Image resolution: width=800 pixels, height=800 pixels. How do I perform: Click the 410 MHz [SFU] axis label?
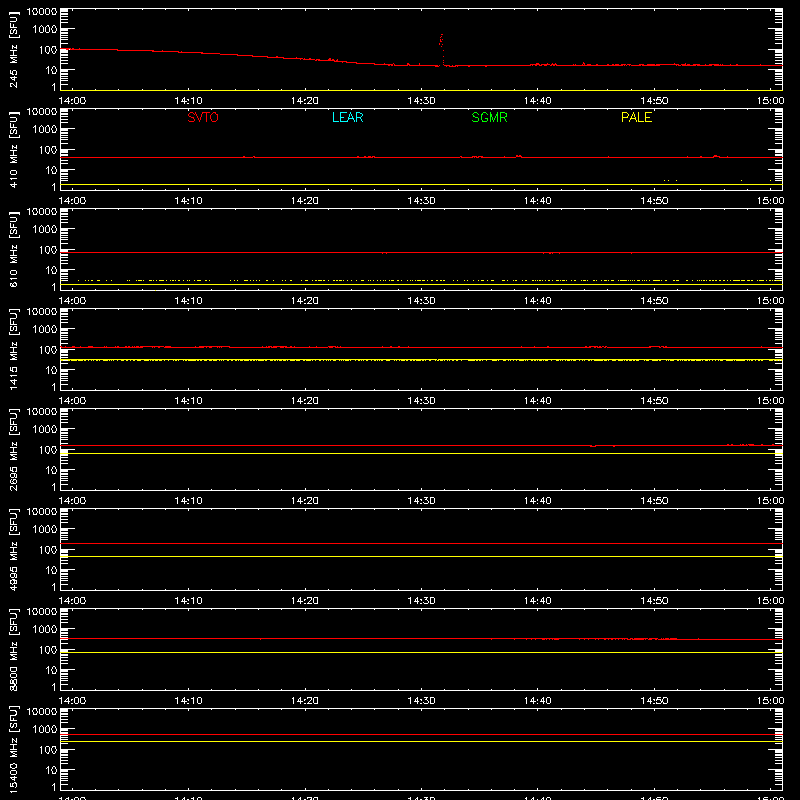point(13,149)
